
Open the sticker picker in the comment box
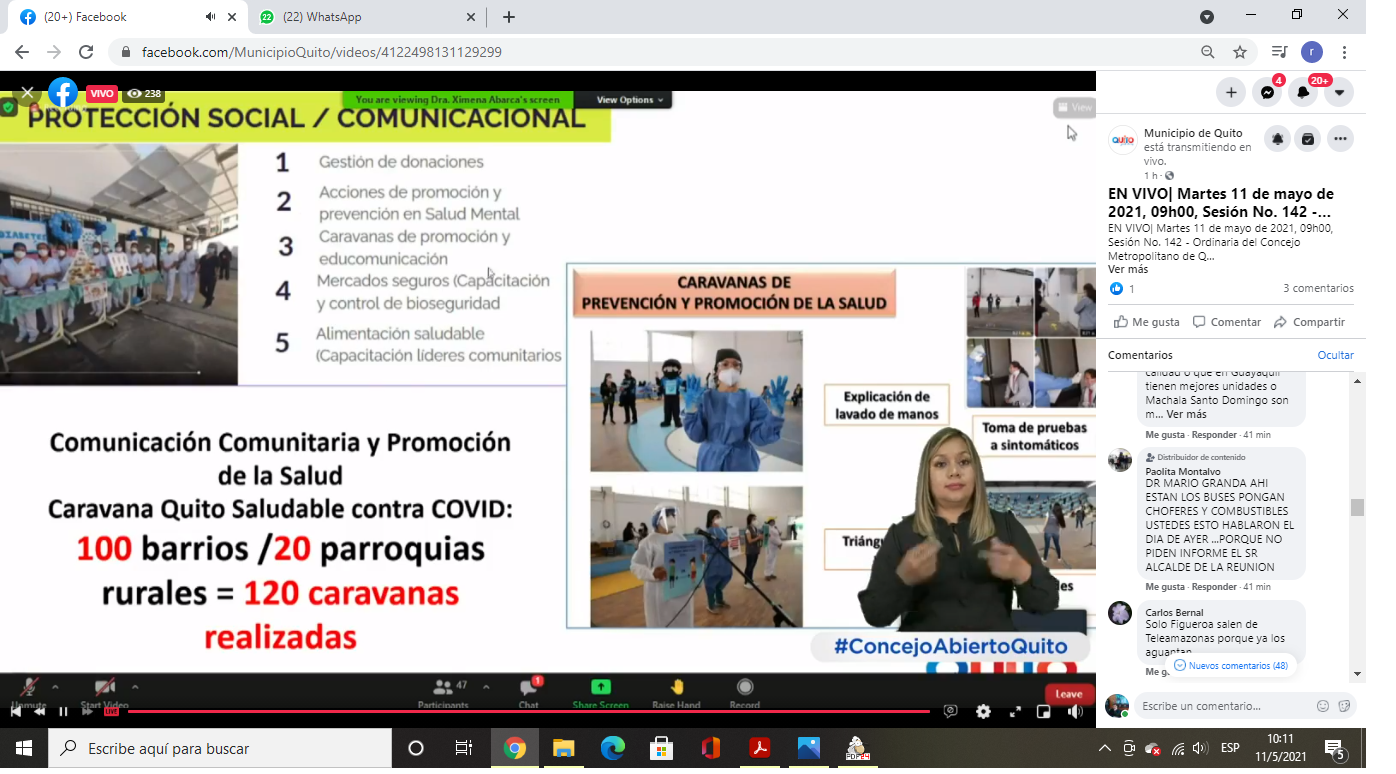1344,706
